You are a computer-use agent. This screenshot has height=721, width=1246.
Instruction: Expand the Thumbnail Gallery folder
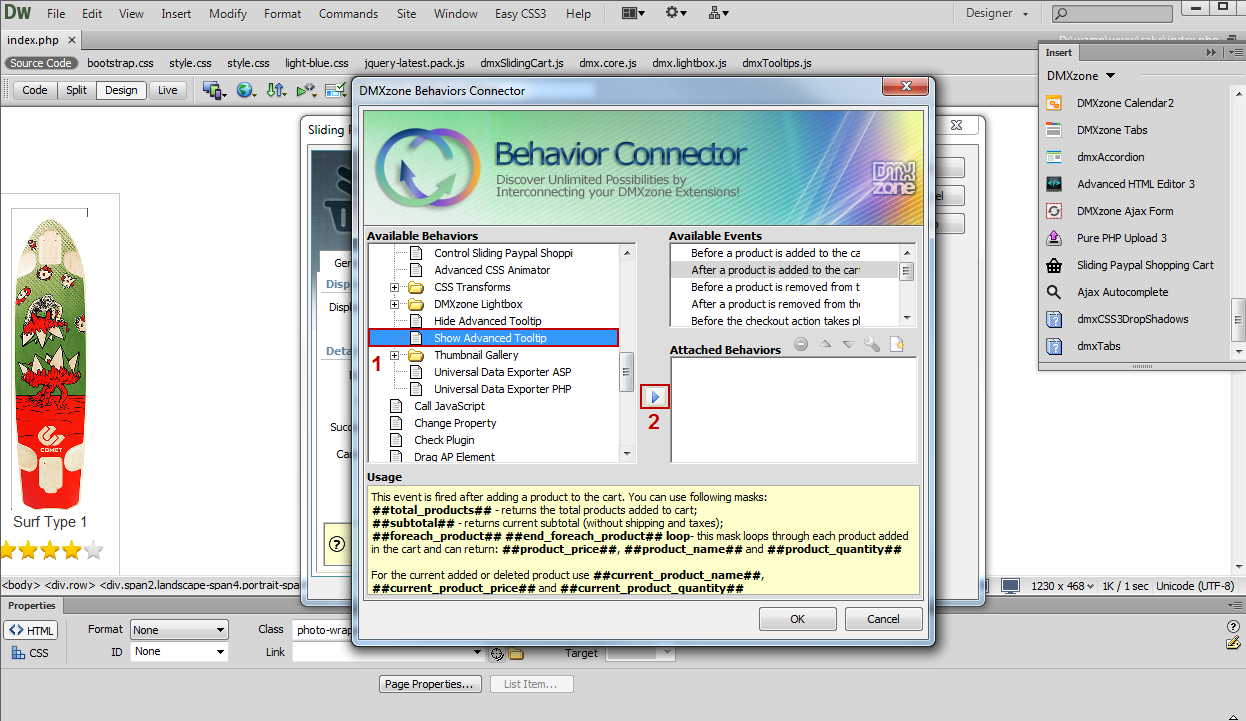(x=395, y=355)
